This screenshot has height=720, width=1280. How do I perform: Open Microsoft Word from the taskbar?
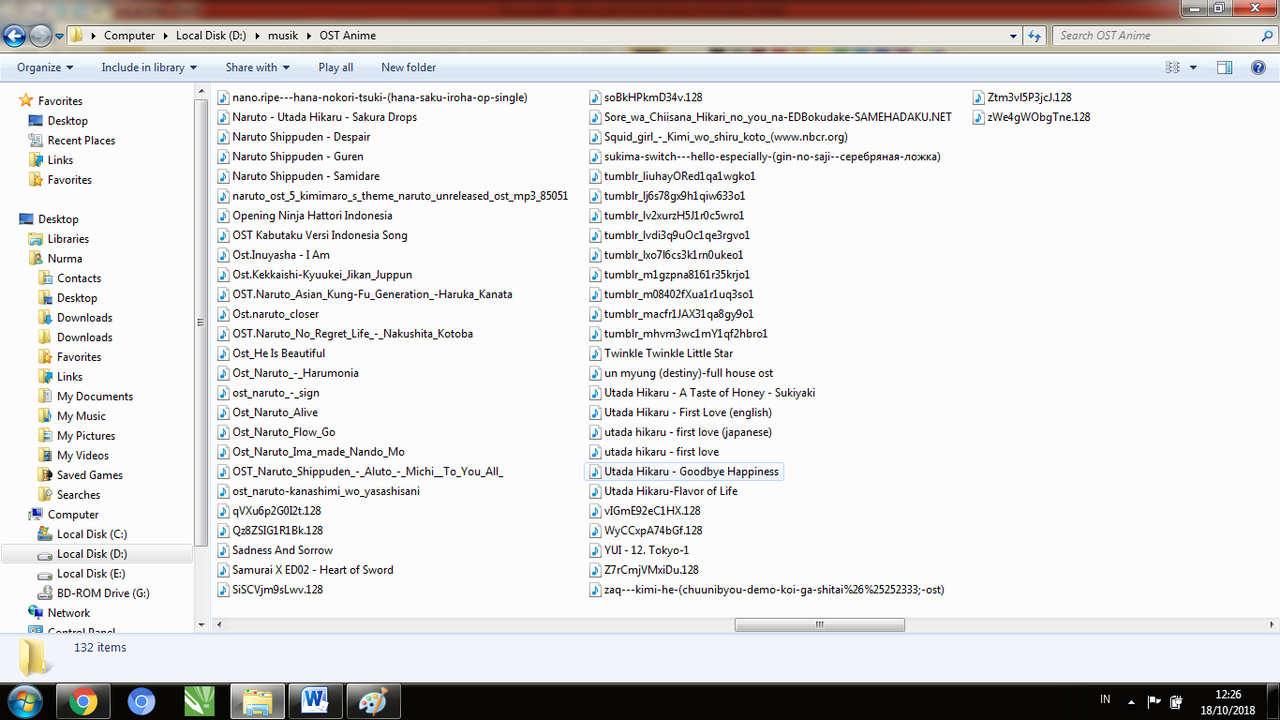coord(315,701)
